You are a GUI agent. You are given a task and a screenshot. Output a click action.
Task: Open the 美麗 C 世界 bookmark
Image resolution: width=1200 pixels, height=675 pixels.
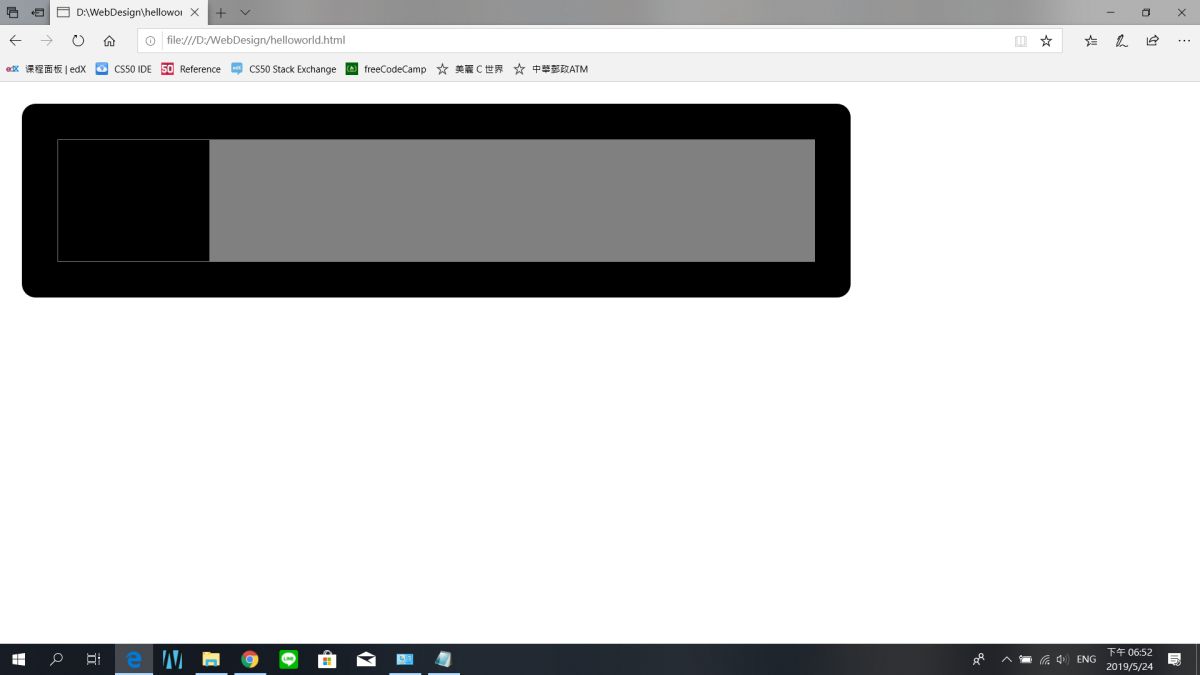pyautogui.click(x=470, y=69)
